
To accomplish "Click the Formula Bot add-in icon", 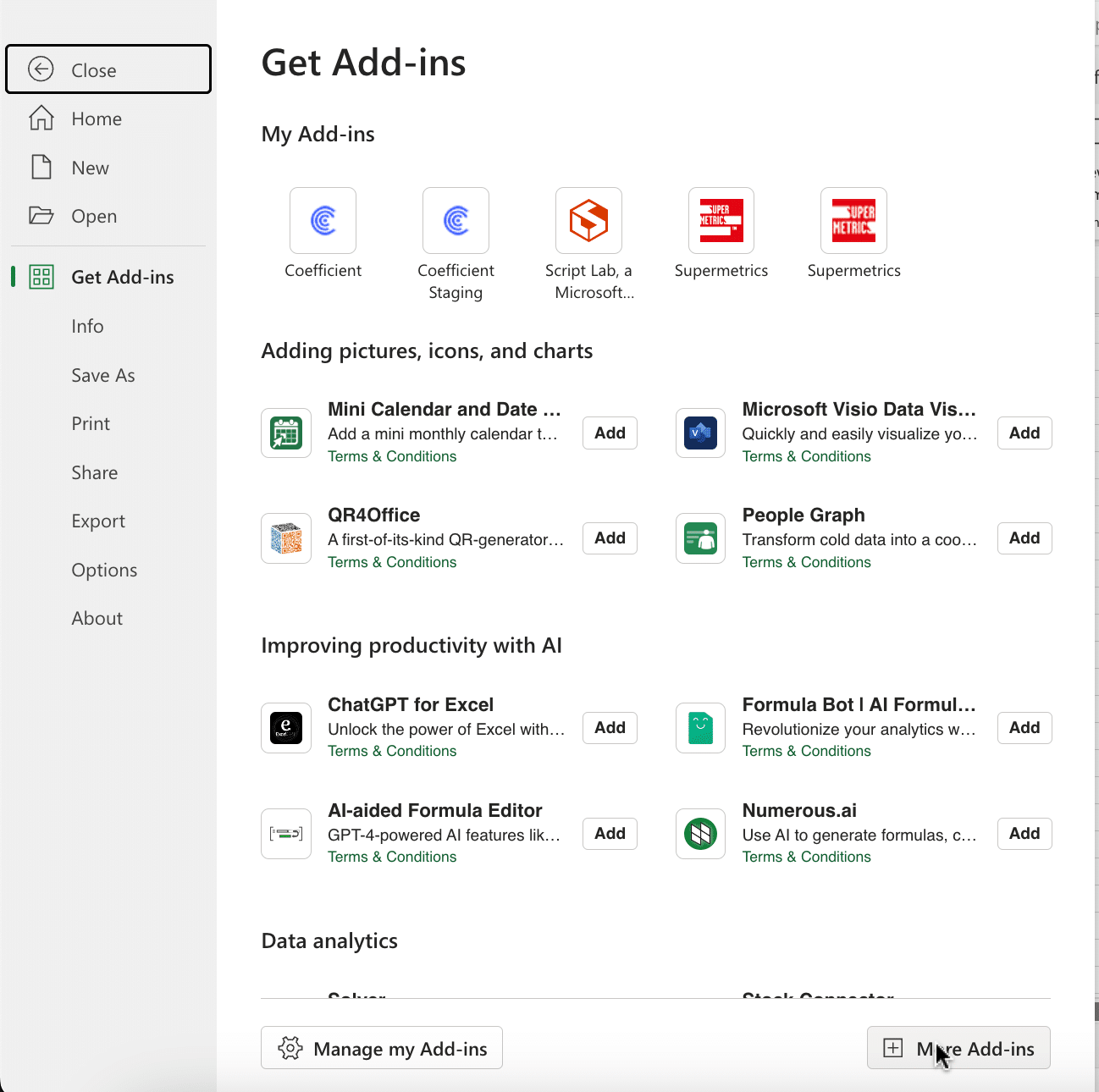I will click(x=700, y=728).
